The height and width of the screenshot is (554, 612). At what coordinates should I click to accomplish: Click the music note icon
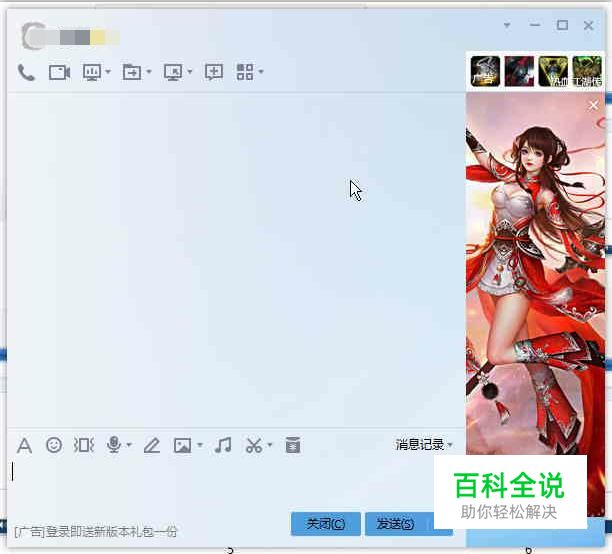[223, 445]
